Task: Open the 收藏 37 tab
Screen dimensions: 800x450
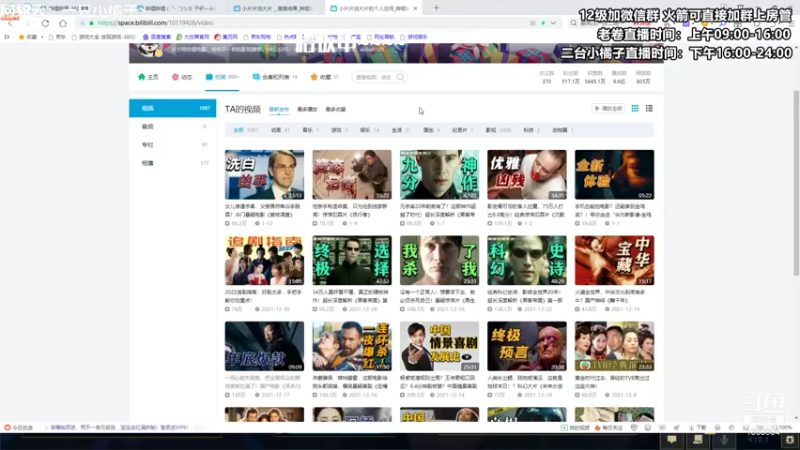Action: pyautogui.click(x=324, y=77)
